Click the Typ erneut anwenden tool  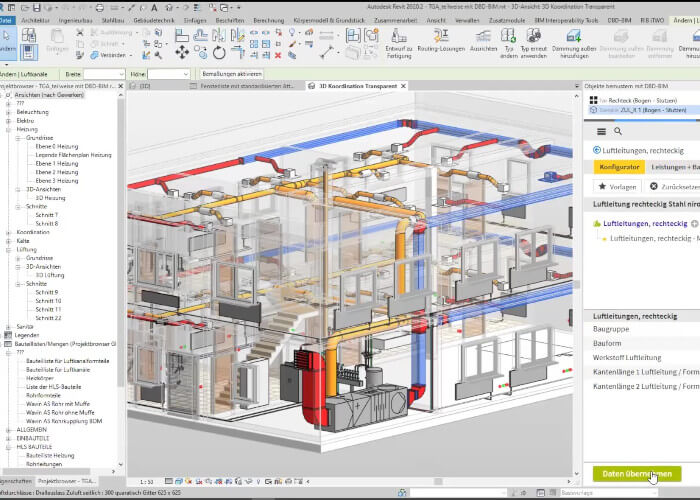pyautogui.click(x=533, y=44)
